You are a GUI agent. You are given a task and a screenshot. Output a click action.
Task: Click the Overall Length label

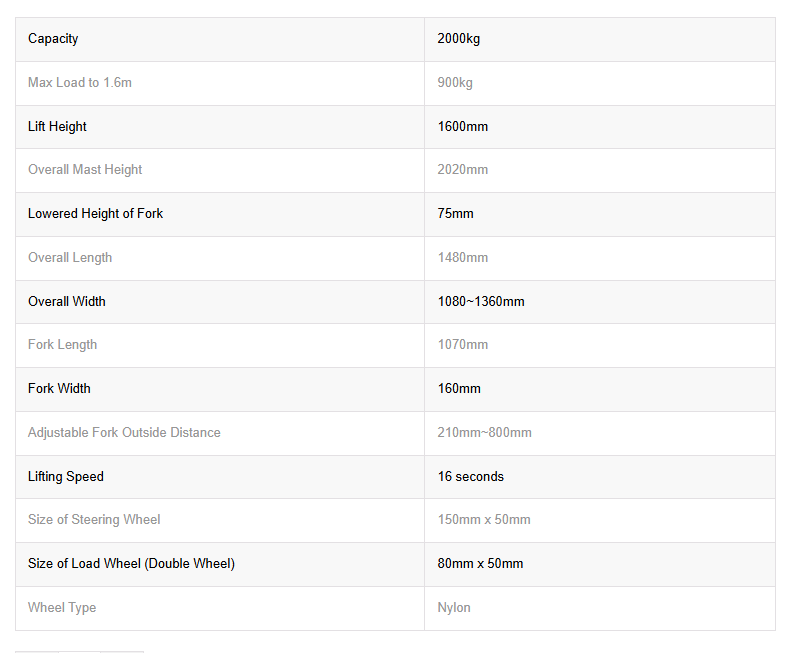[70, 258]
